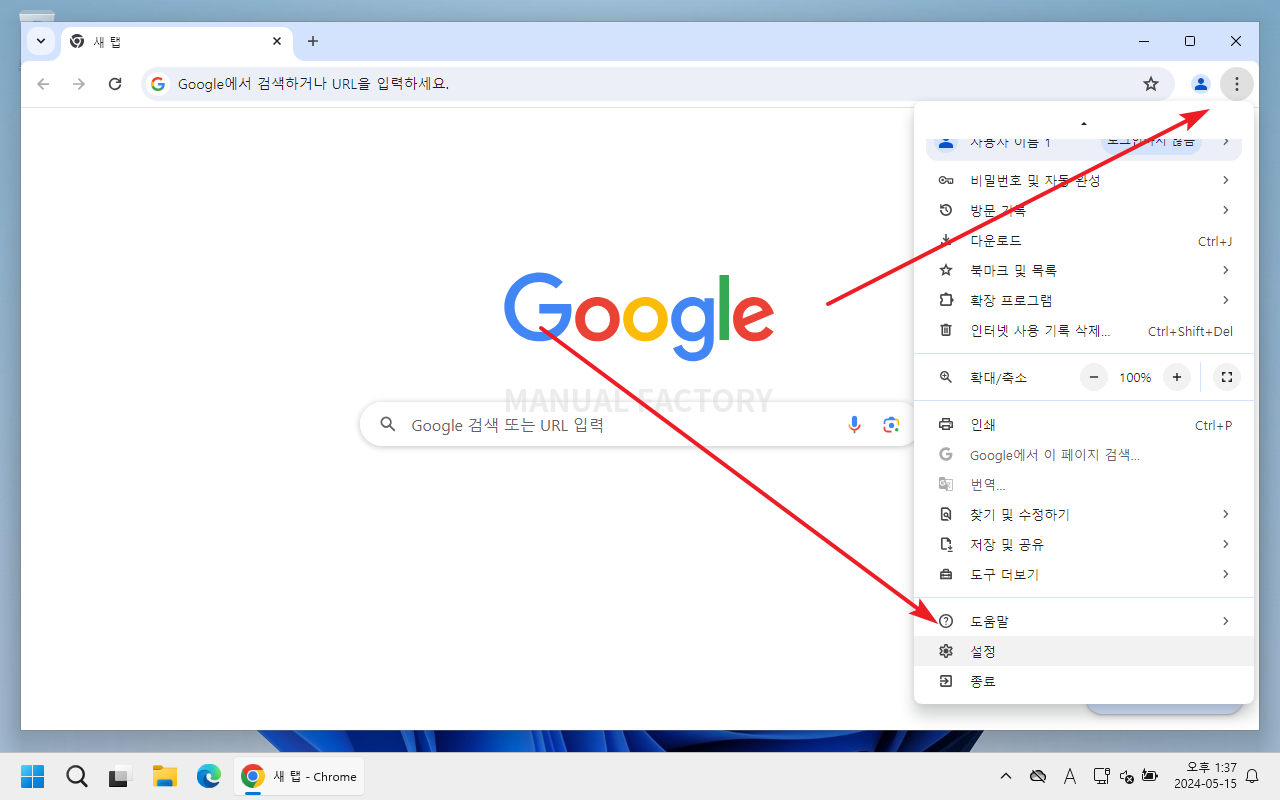Click the magnifier icon beside 확대/축소
Image resolution: width=1280 pixels, height=800 pixels.
point(946,377)
